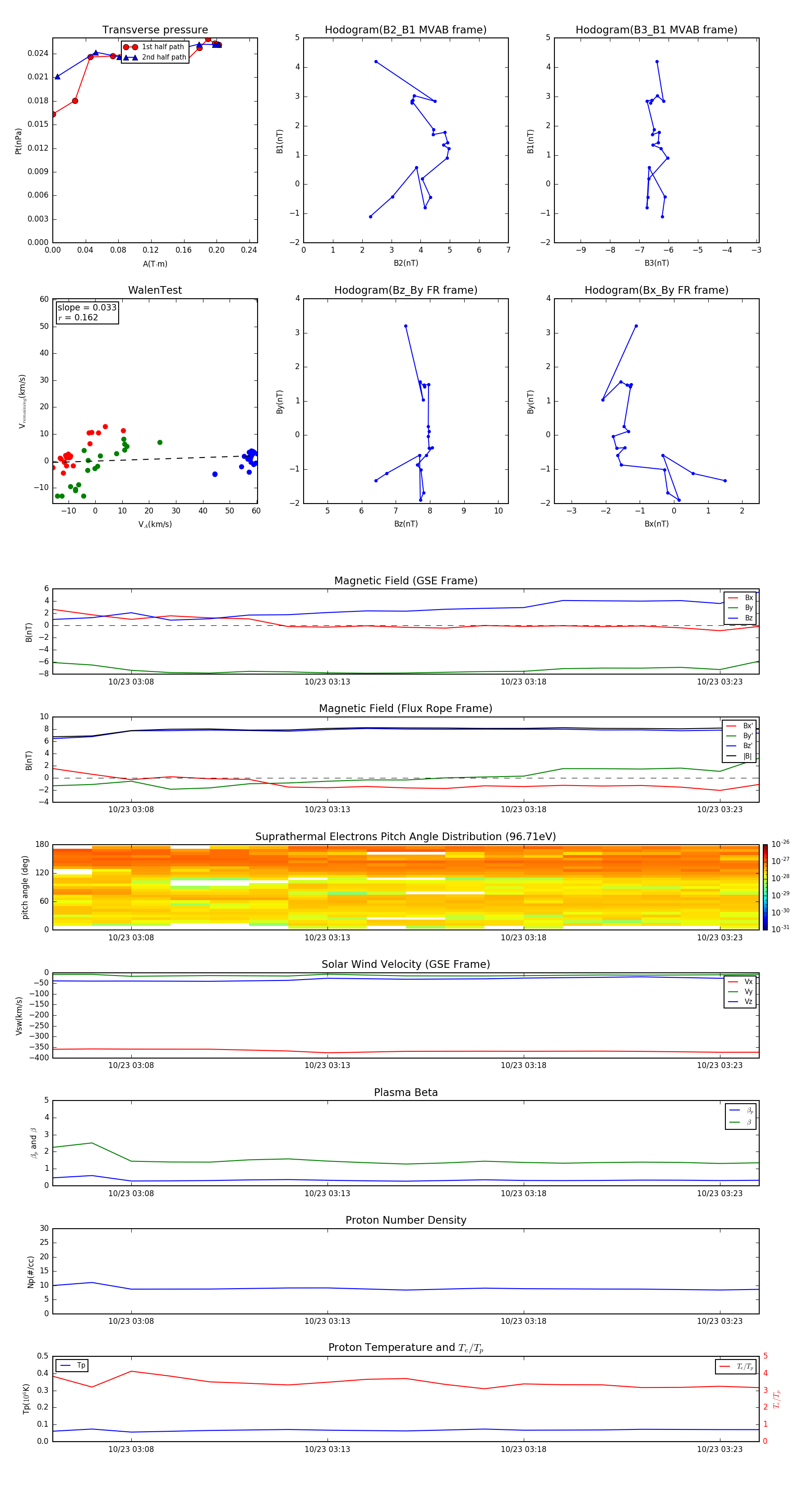Image resolution: width=812 pixels, height=1489 pixels.
Task: Select '2nd half path' legend entry
Action: coord(154,57)
